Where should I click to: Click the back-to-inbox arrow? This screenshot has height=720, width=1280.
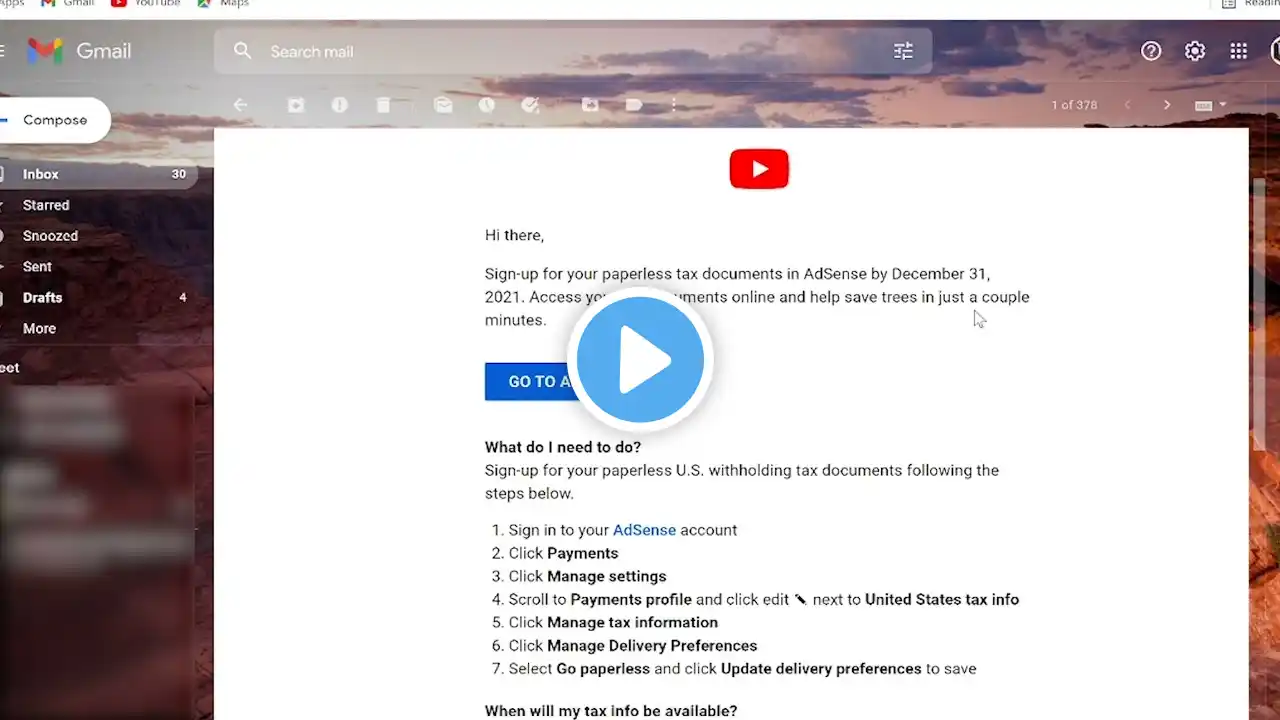(240, 105)
